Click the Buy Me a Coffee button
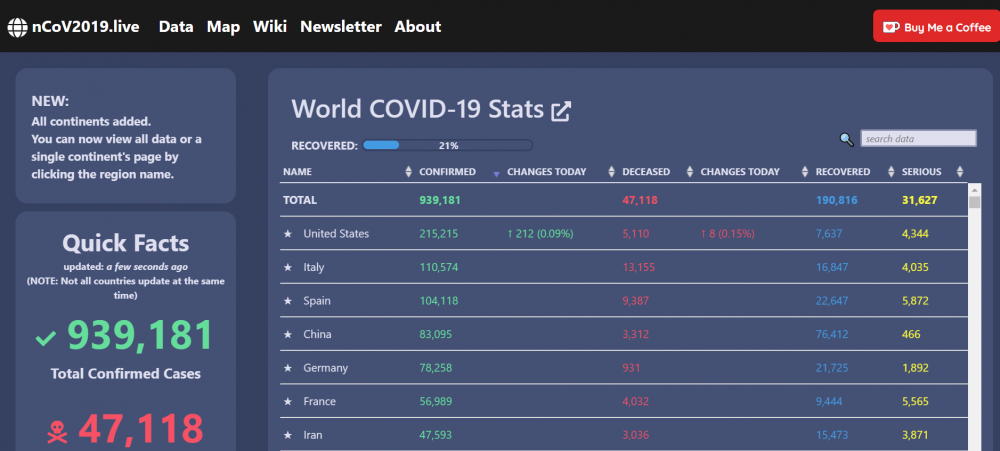Viewport: 1000px width, 451px height. pyautogui.click(x=936, y=26)
